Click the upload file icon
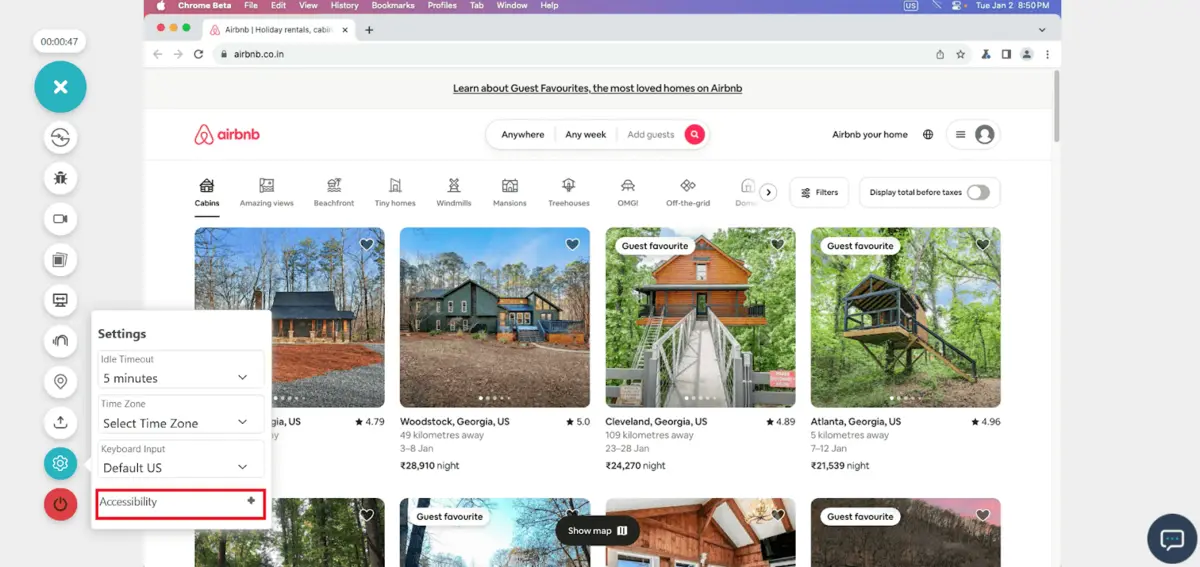 click(60, 422)
